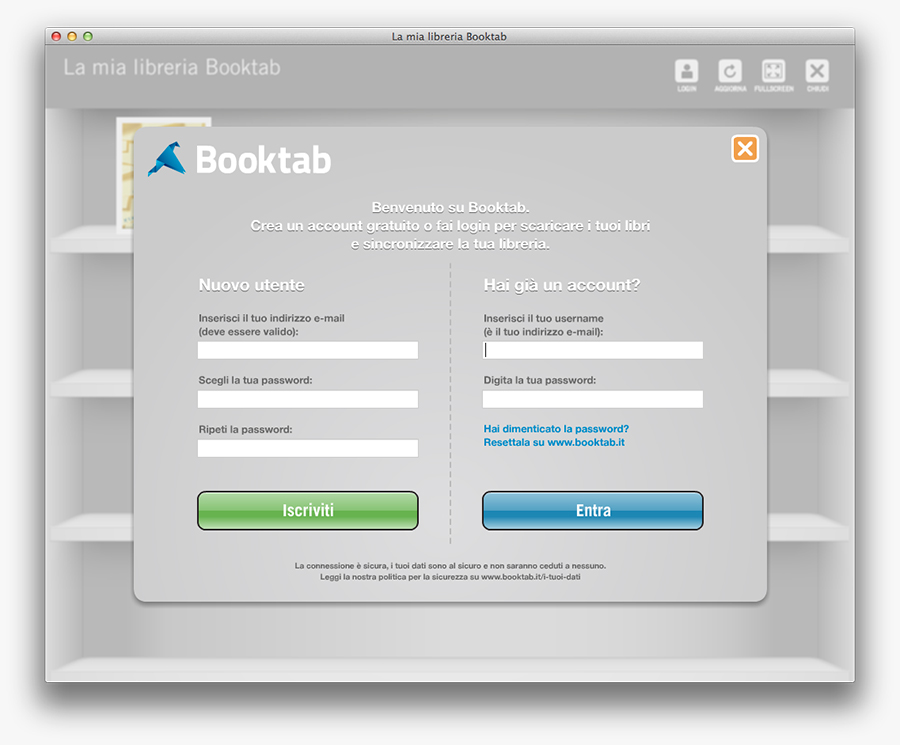900x745 pixels.
Task: Close the login dialog with the orange X
Action: pos(744,148)
